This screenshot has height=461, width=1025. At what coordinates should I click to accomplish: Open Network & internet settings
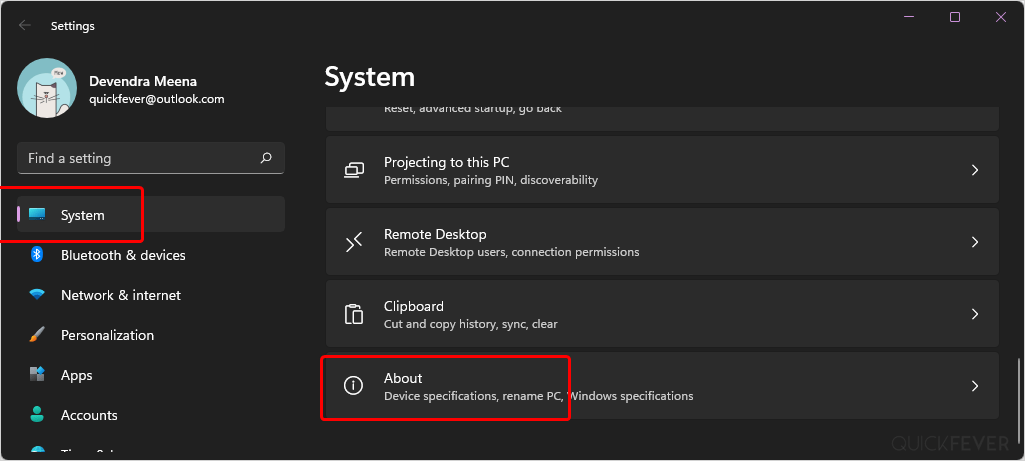151,295
